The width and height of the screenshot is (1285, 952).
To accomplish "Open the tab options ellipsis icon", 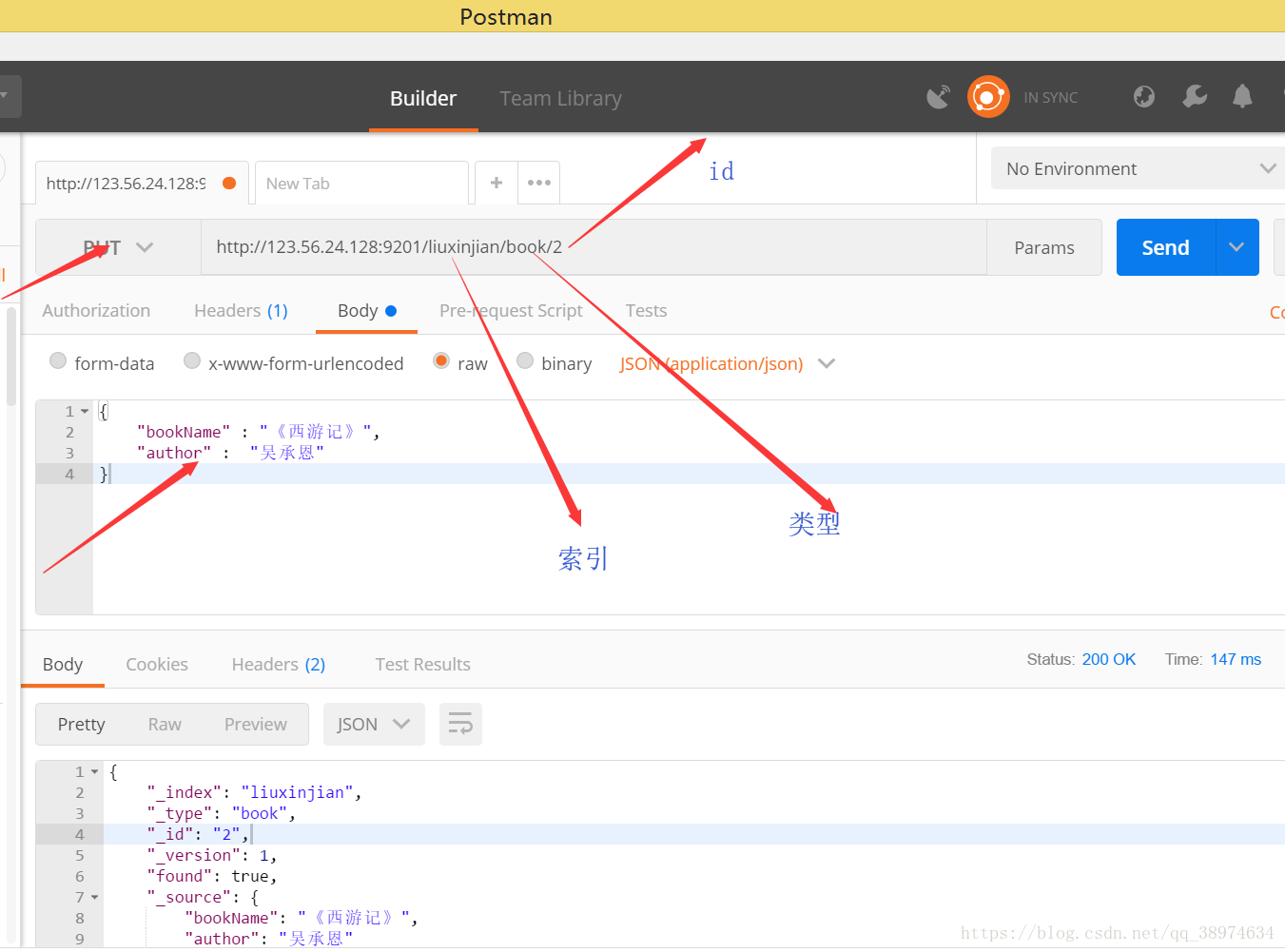I will [x=539, y=183].
